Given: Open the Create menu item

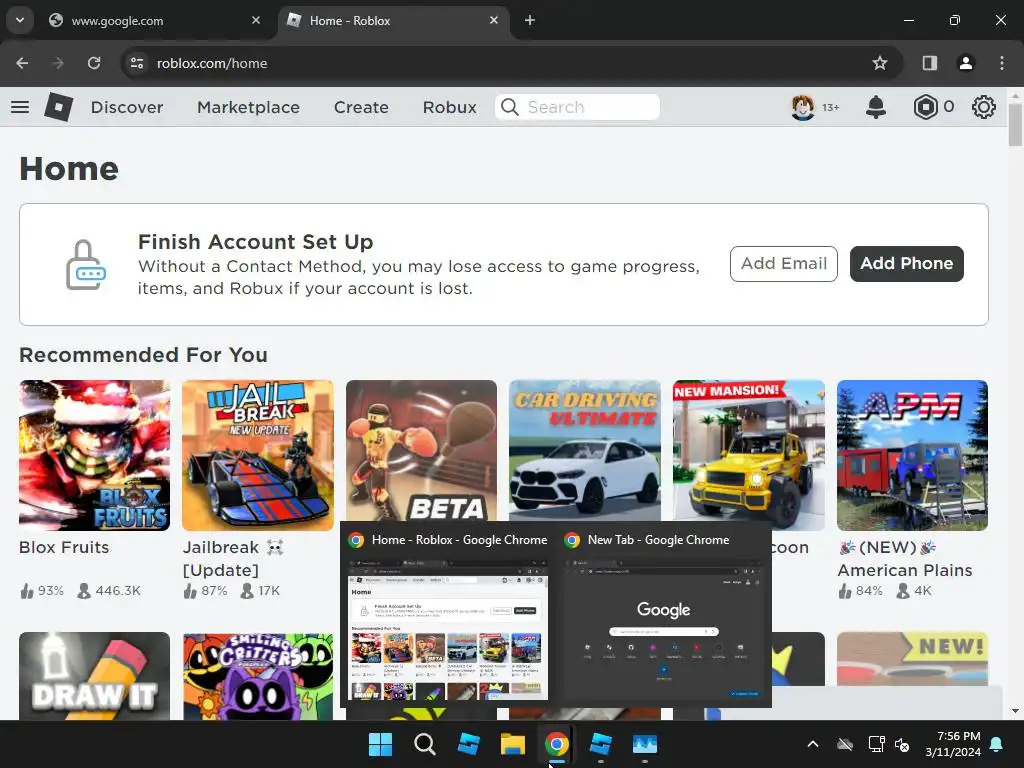Looking at the screenshot, I should pos(361,107).
